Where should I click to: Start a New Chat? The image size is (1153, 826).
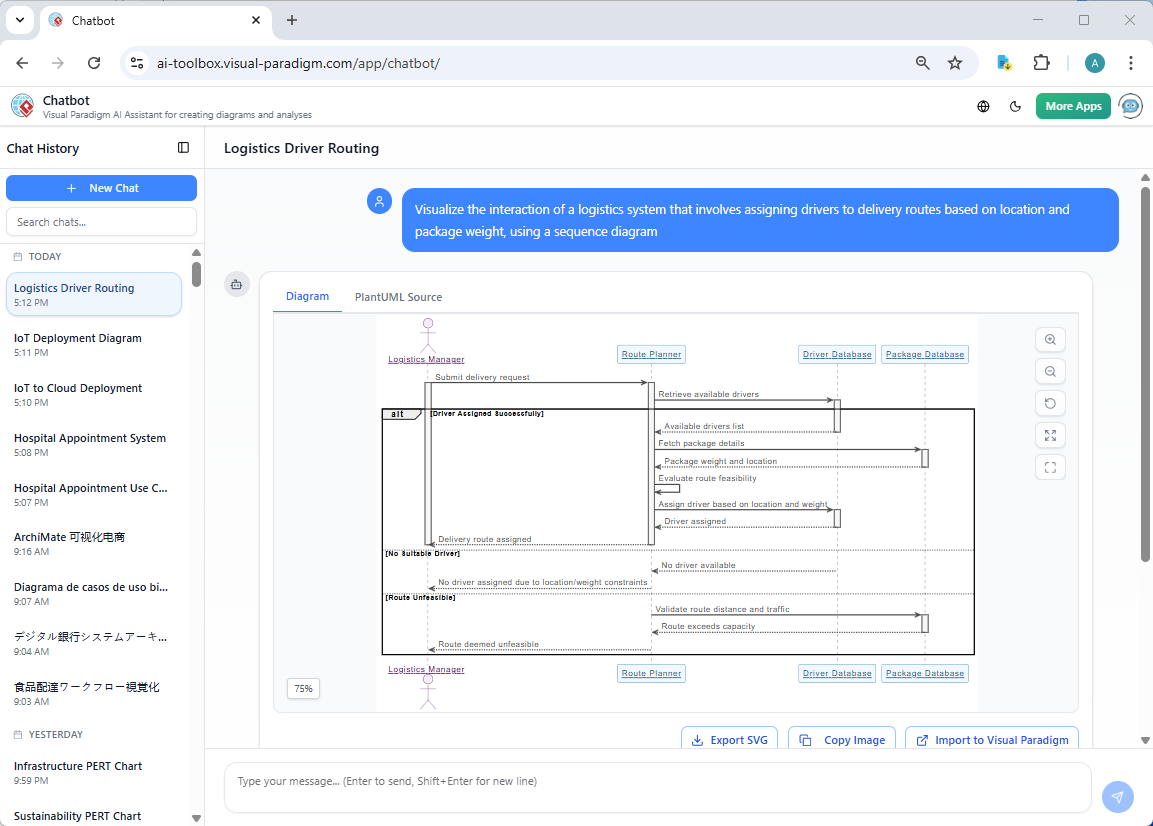tap(101, 188)
